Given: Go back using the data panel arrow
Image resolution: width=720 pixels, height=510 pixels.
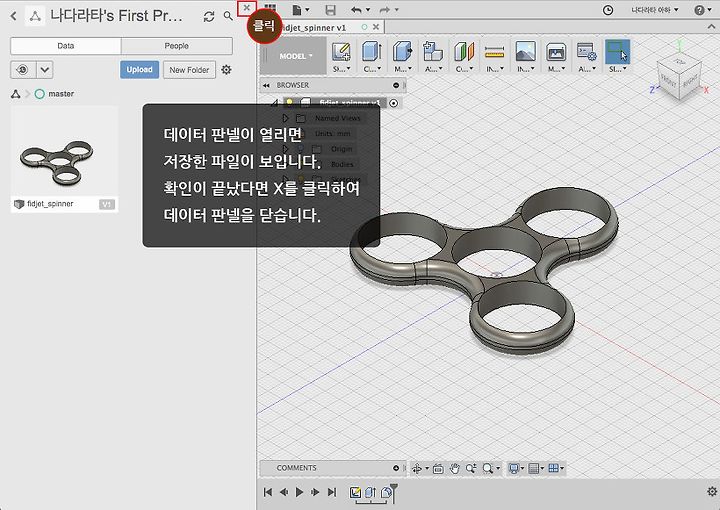Looking at the screenshot, I should (x=13, y=16).
